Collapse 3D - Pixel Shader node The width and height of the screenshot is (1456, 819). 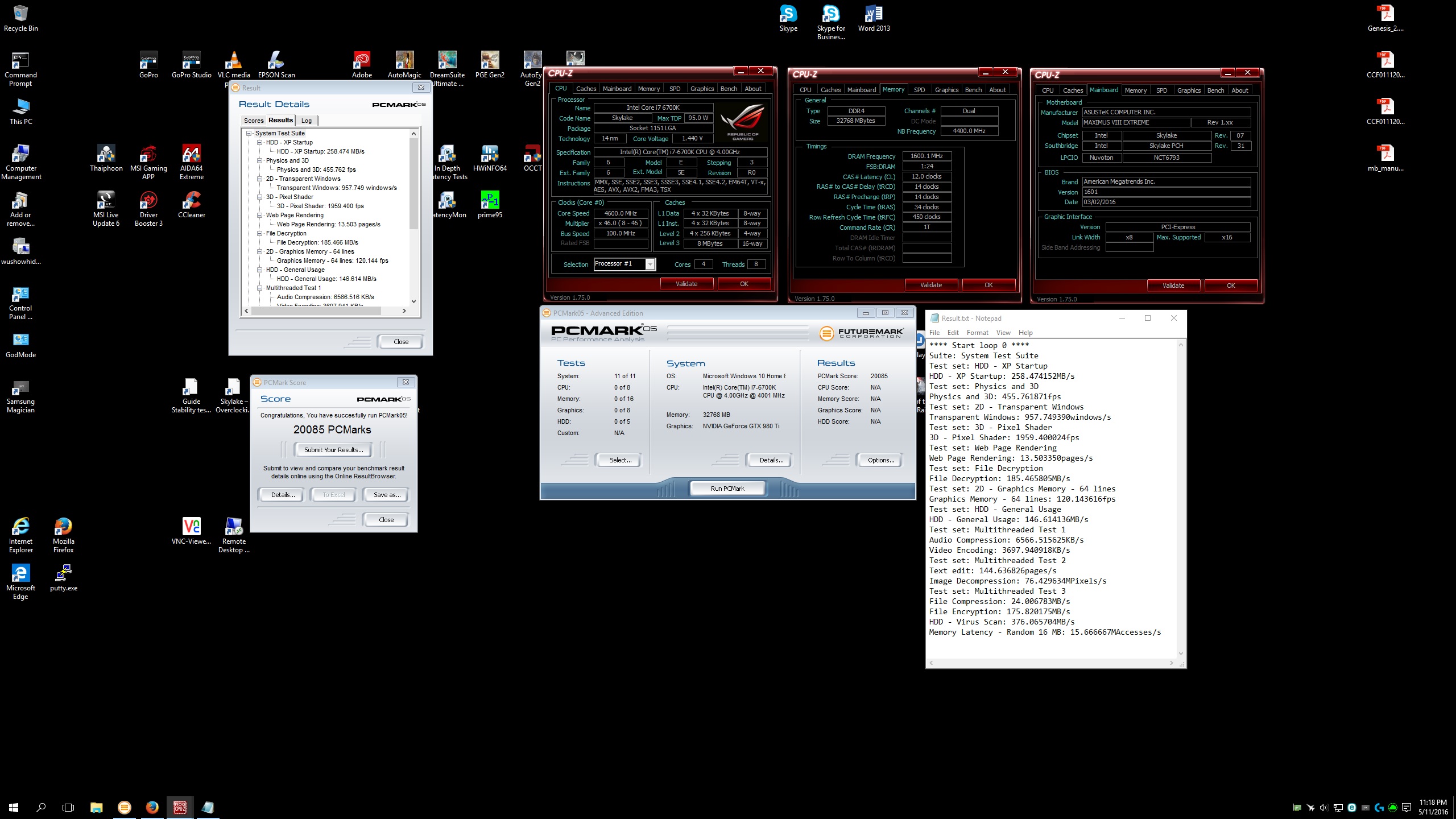click(259, 197)
